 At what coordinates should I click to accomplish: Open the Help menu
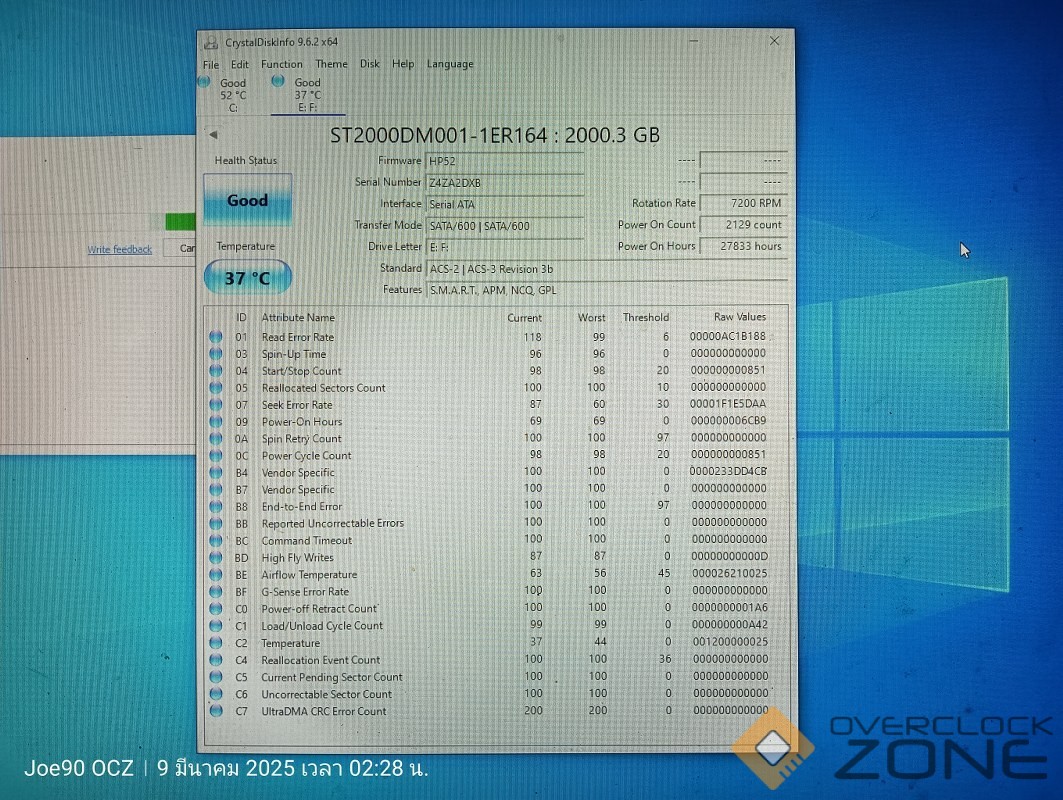click(x=403, y=64)
